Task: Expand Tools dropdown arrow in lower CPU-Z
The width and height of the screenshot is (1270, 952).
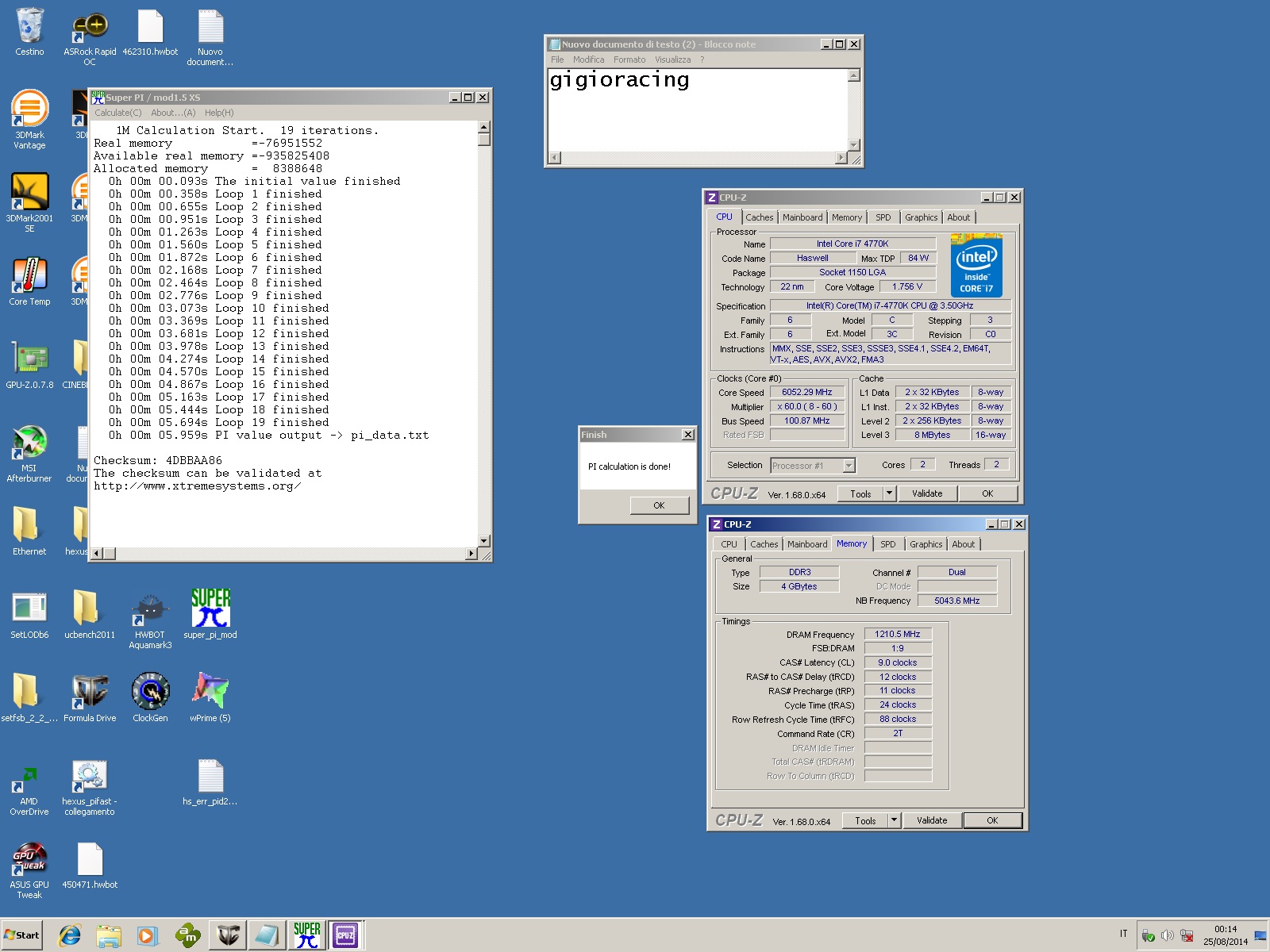Action: (x=894, y=820)
